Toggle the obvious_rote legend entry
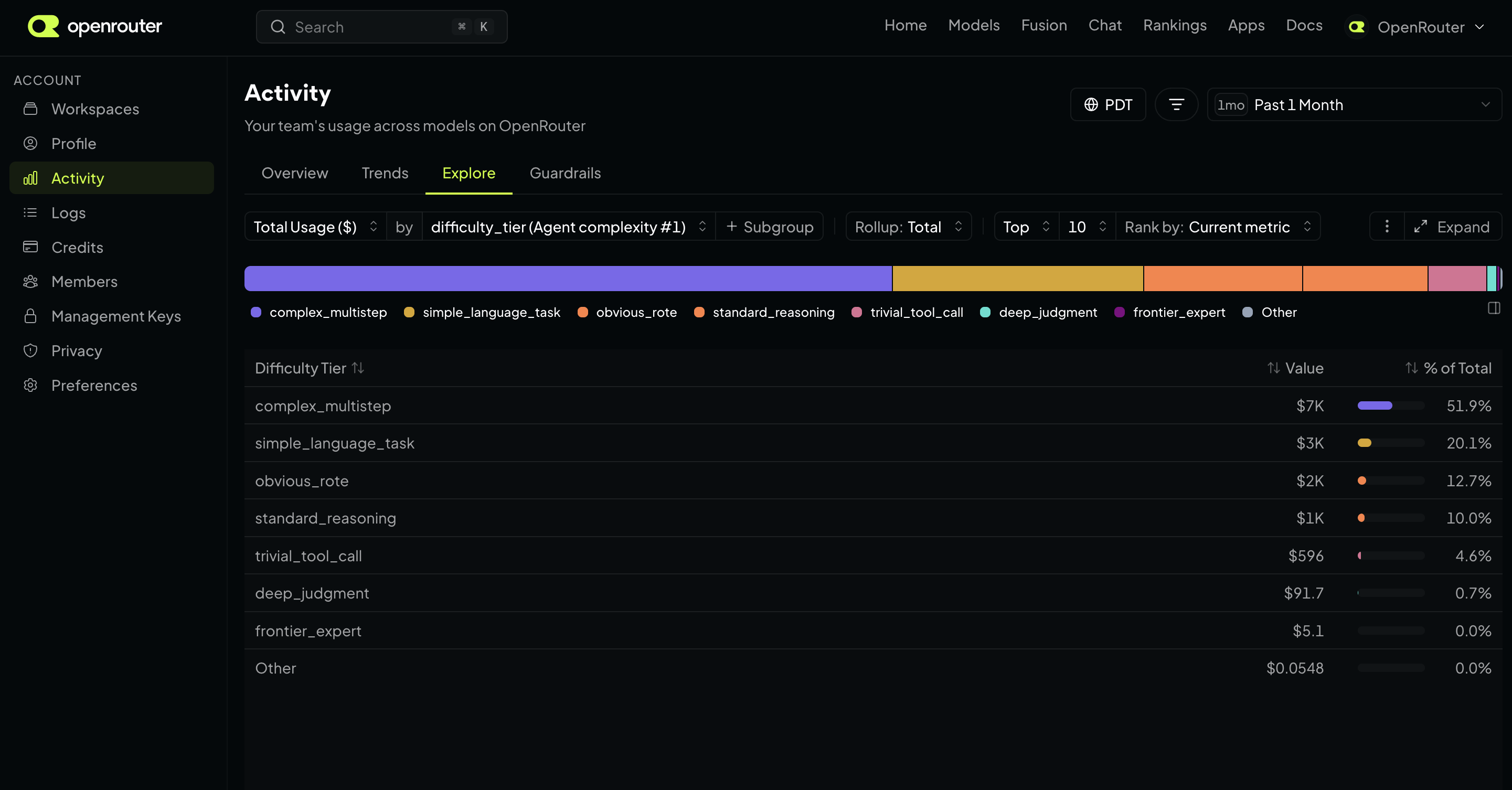The height and width of the screenshot is (790, 1512). tap(627, 312)
